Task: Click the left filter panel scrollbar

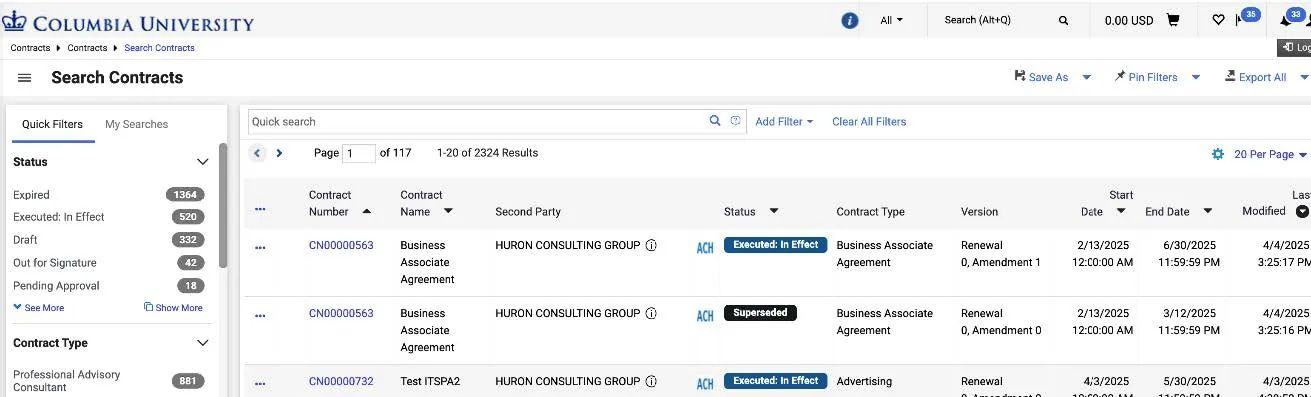Action: click(x=222, y=205)
